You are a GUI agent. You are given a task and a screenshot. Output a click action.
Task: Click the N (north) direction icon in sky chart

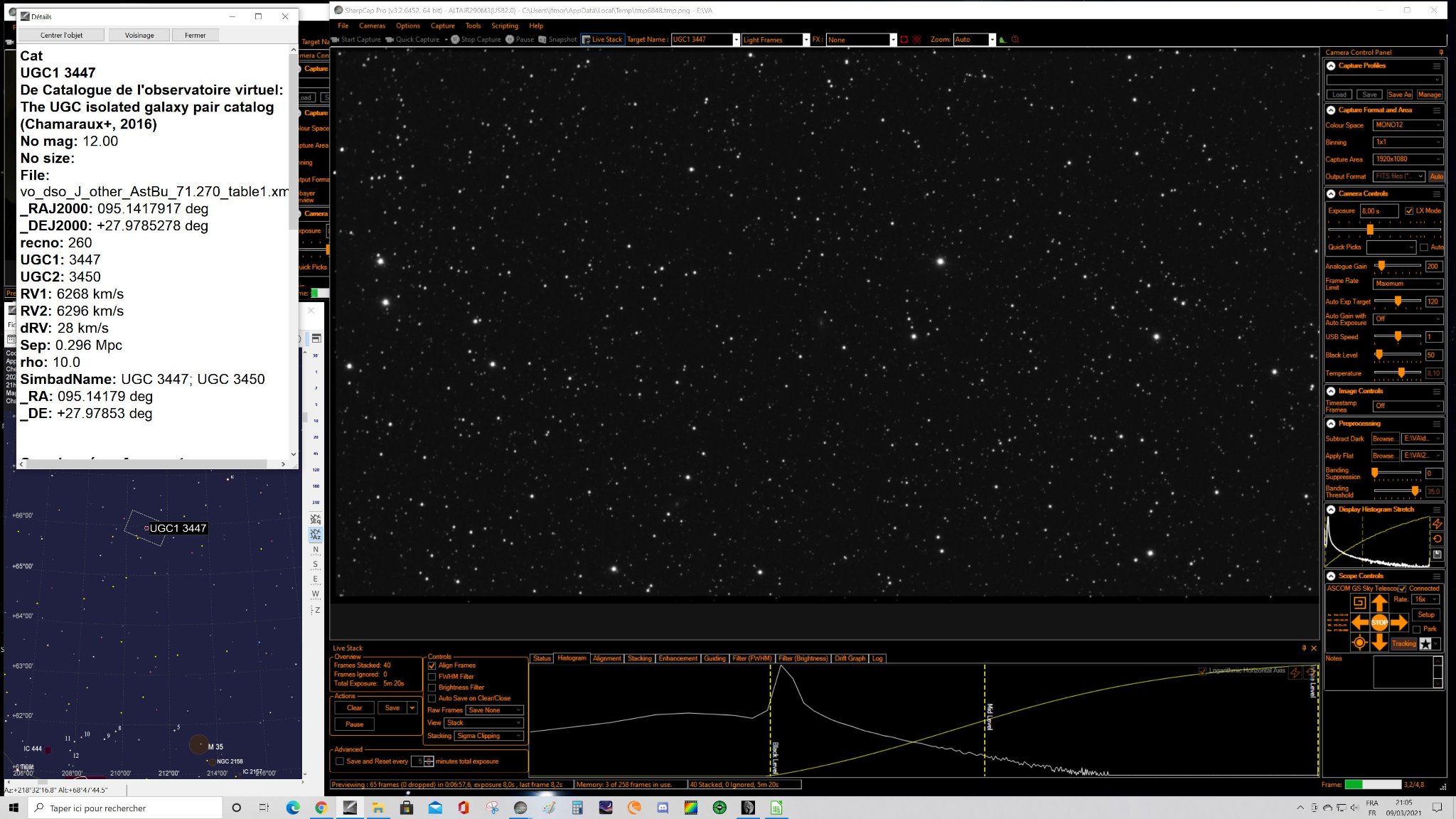(316, 550)
